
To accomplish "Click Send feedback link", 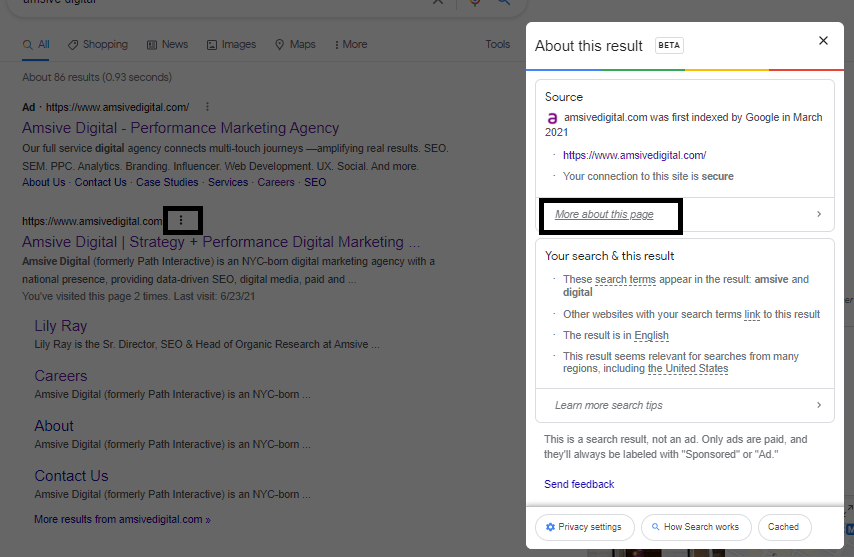I will click(579, 484).
